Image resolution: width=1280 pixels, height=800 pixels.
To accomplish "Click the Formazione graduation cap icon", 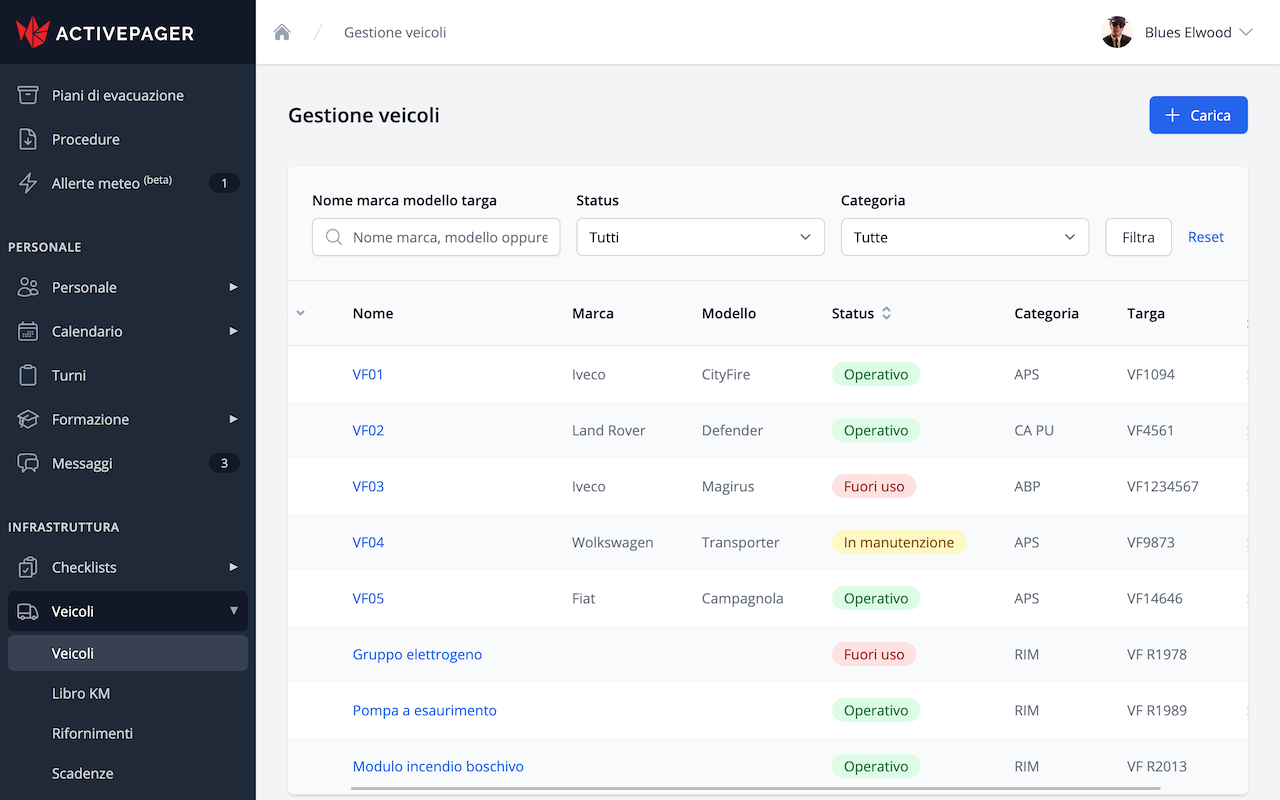I will 28,419.
